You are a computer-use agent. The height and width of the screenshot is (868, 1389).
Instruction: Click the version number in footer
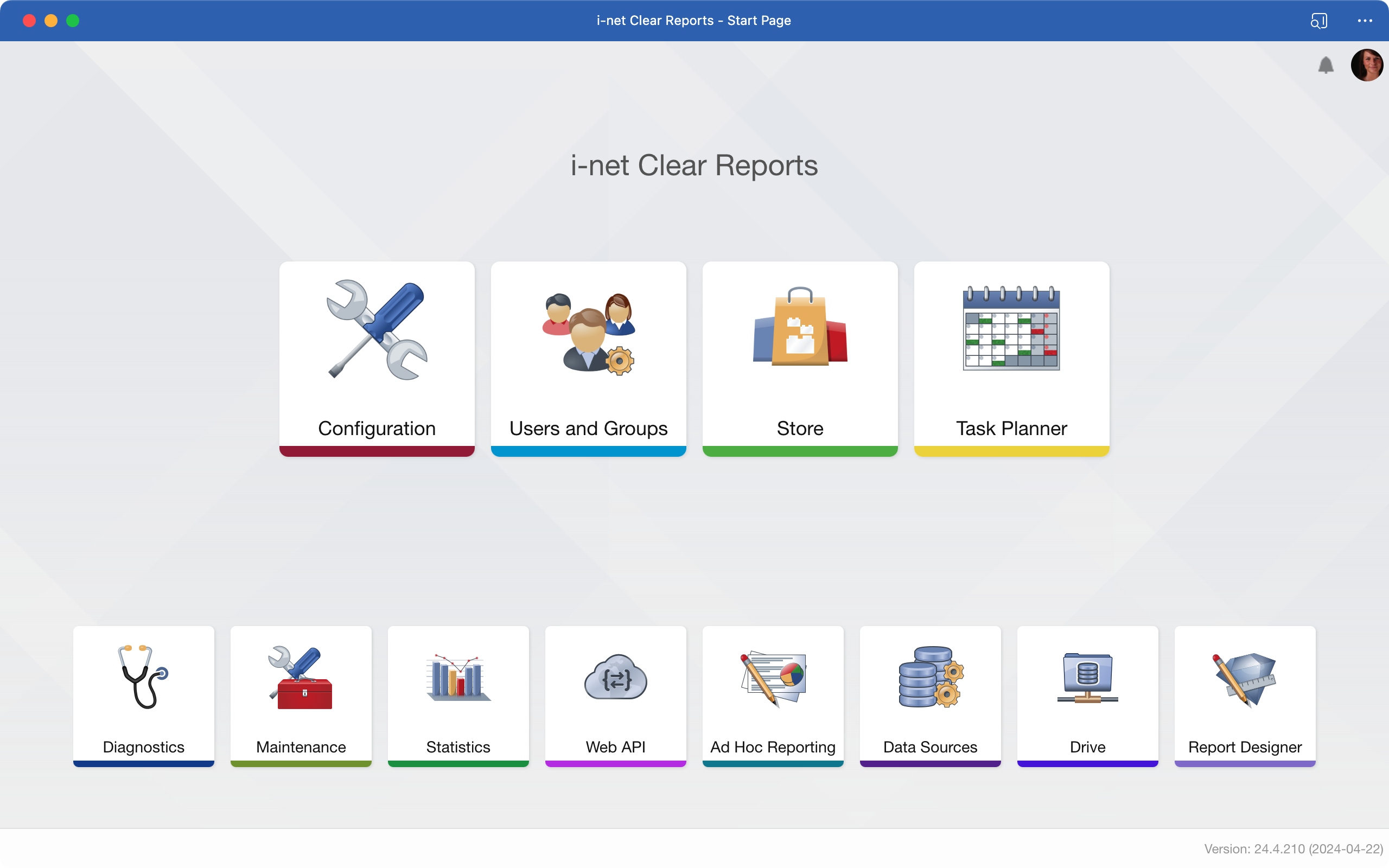click(1294, 848)
